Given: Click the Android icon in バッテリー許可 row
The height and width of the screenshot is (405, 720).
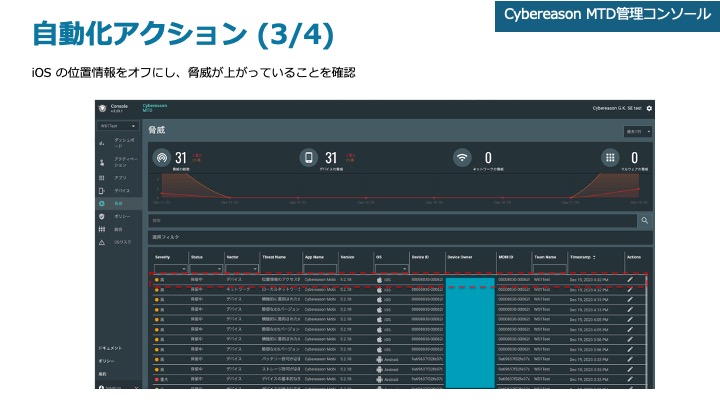Looking at the screenshot, I should pyautogui.click(x=379, y=359).
